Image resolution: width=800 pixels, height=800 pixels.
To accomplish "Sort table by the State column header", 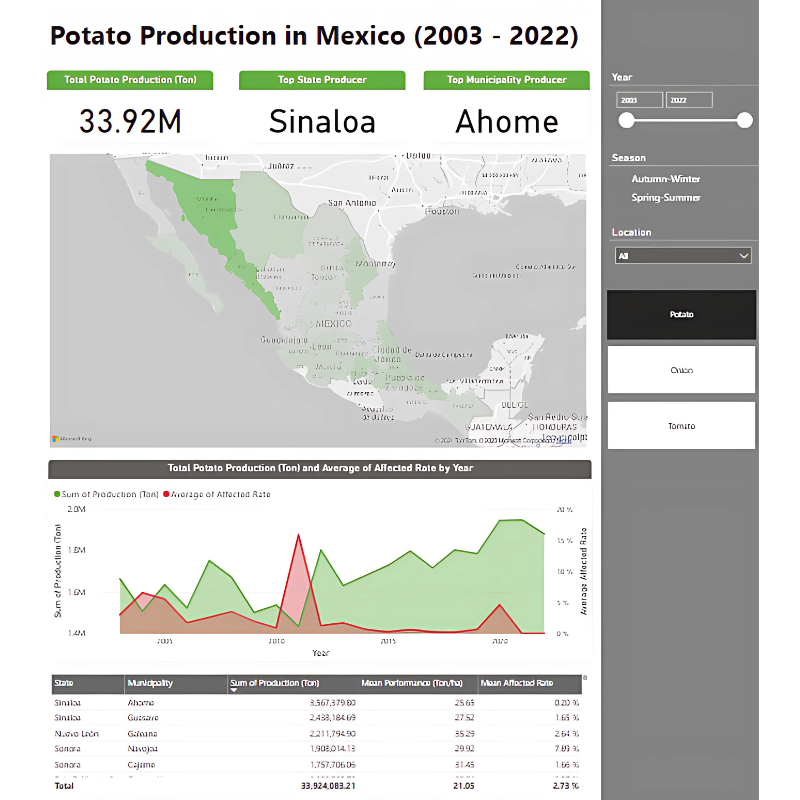I will (x=65, y=683).
